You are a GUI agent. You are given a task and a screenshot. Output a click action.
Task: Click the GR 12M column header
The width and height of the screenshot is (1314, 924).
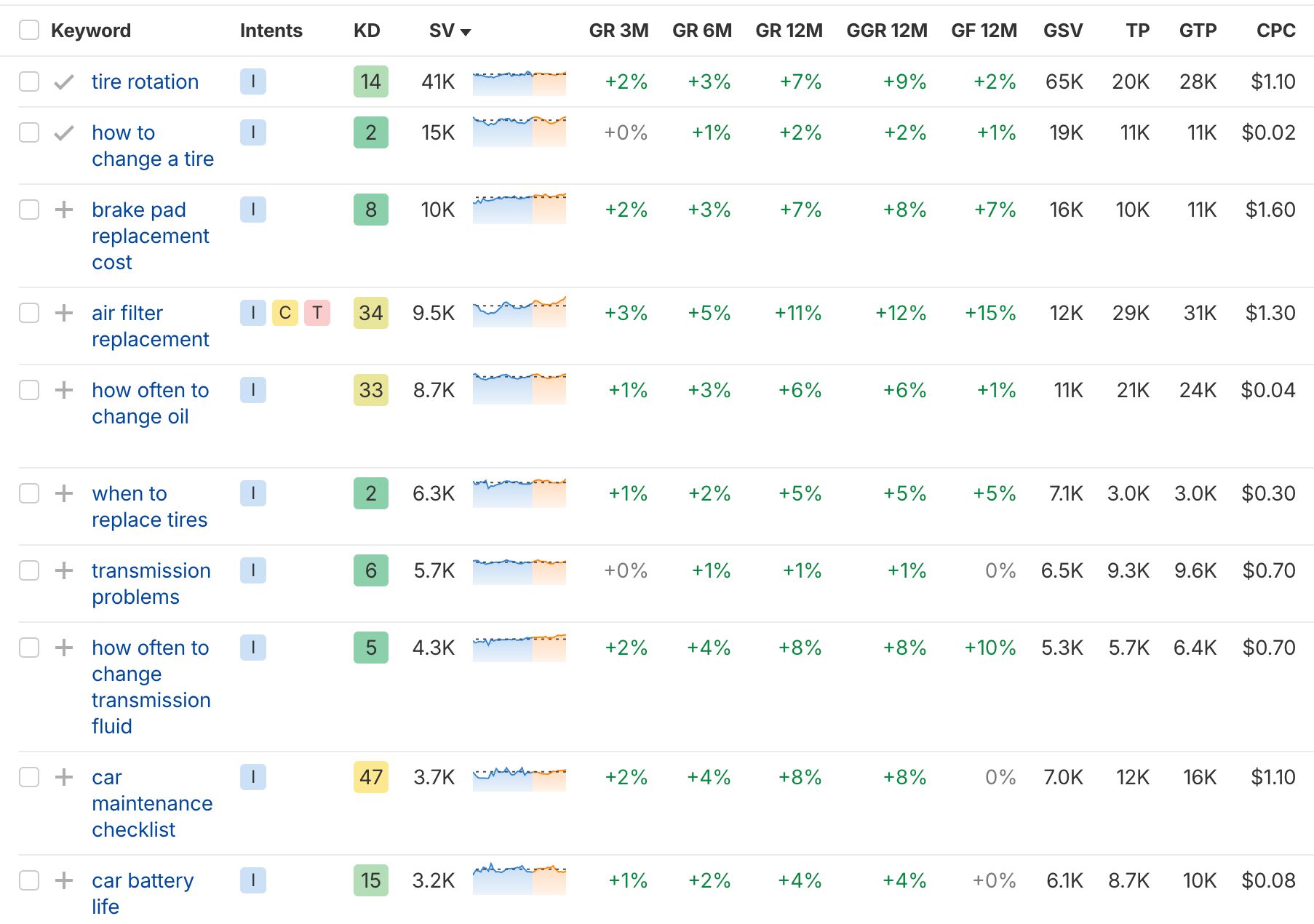789,31
